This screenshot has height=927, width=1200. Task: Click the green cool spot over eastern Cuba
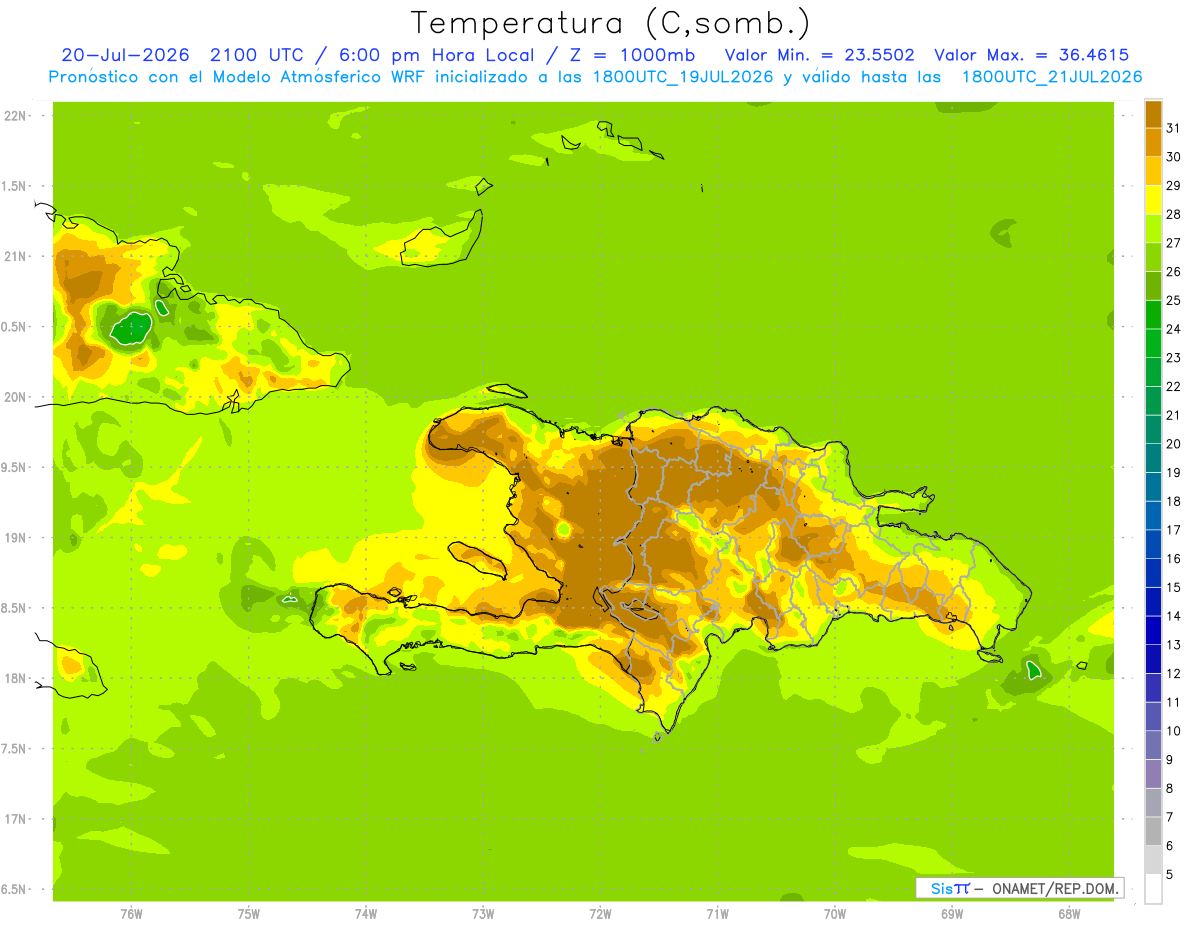130,328
